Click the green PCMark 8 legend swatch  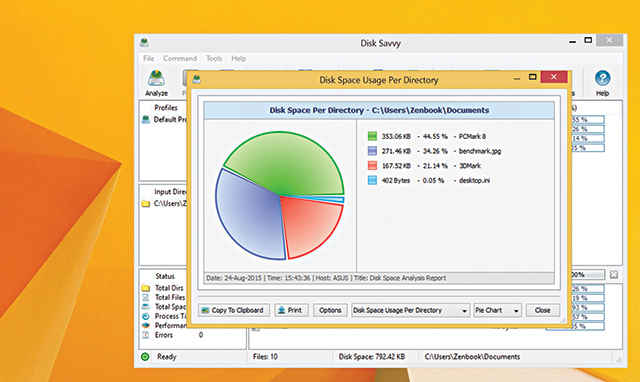(x=372, y=136)
